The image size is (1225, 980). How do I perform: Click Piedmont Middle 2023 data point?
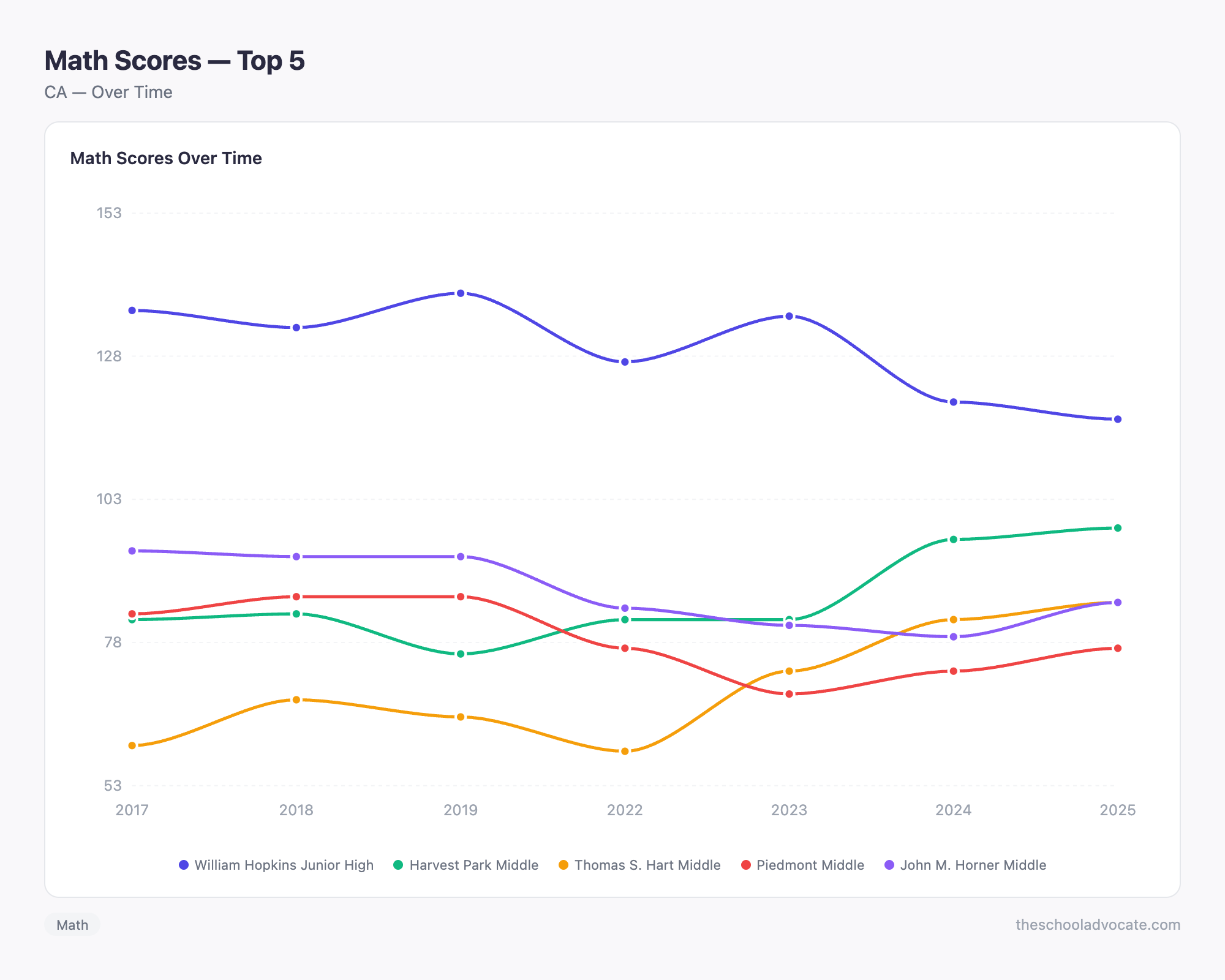pos(790,694)
